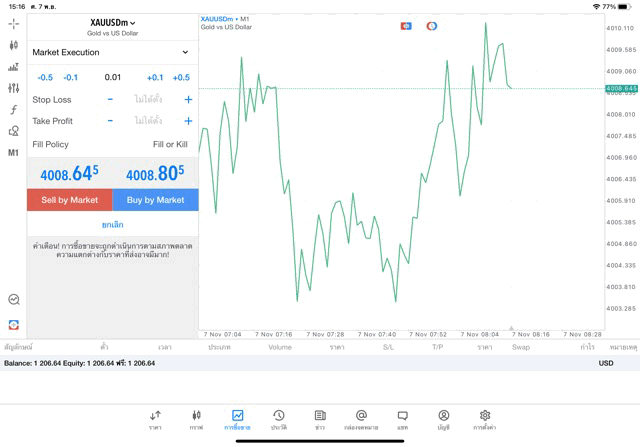Change the Fill or Kill fill policy

coord(169,145)
